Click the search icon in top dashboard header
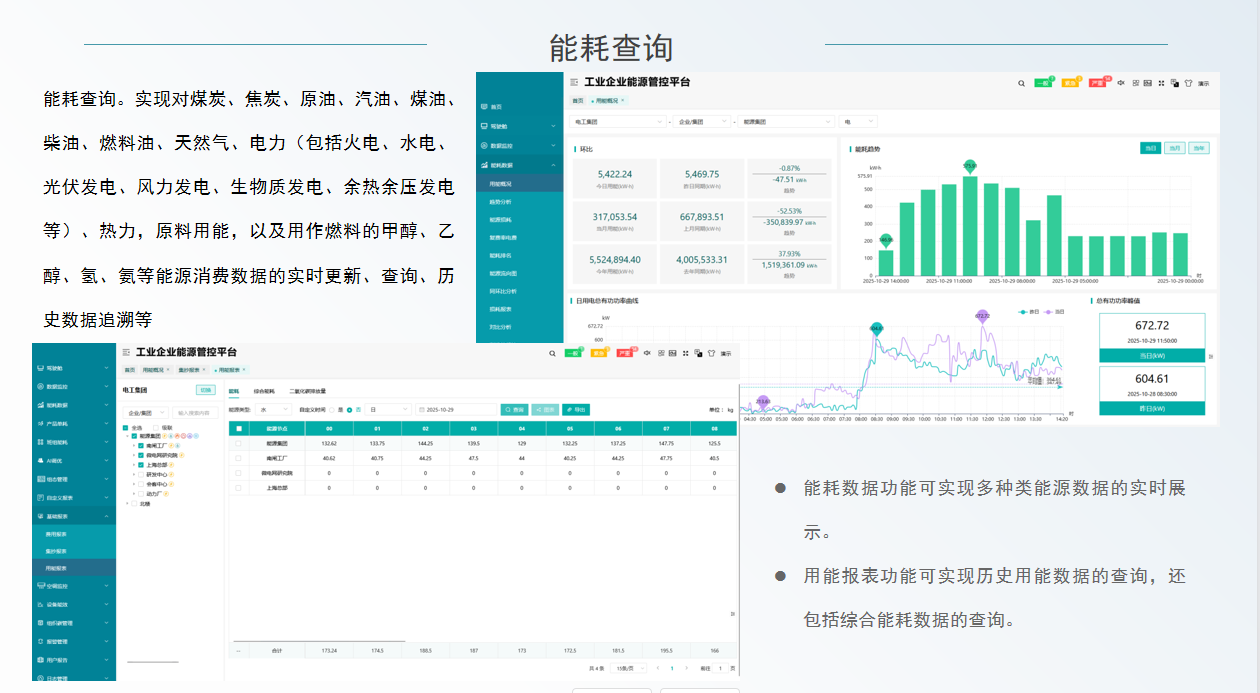Screen dimensions: 1260x693 [1020, 83]
